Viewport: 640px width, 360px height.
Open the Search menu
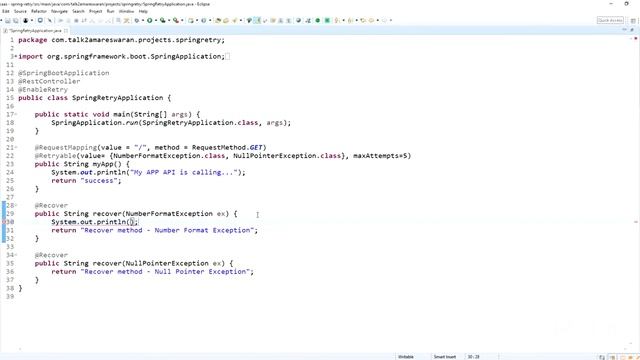coord(78,11)
